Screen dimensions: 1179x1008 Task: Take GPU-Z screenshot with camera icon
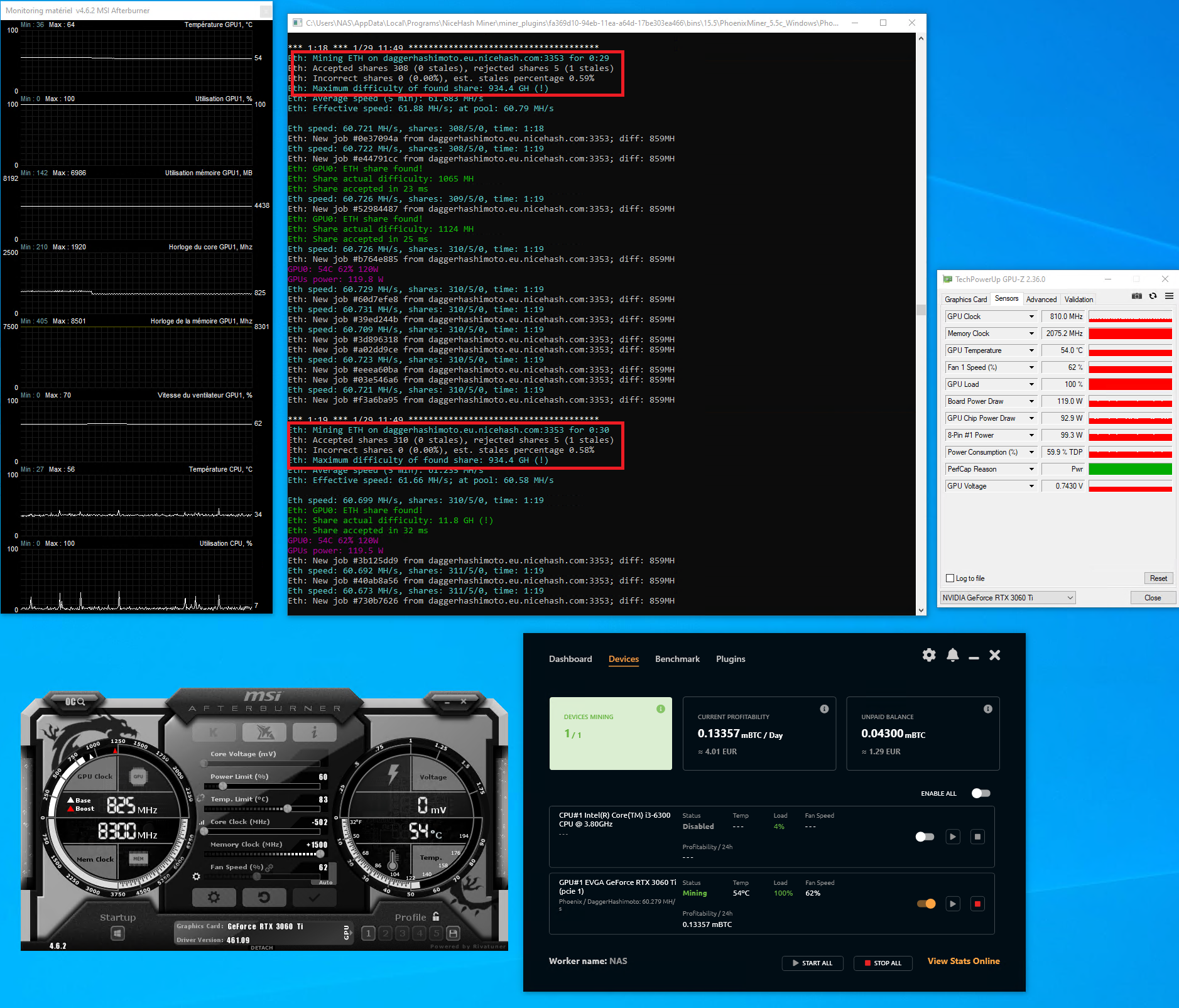[1137, 296]
